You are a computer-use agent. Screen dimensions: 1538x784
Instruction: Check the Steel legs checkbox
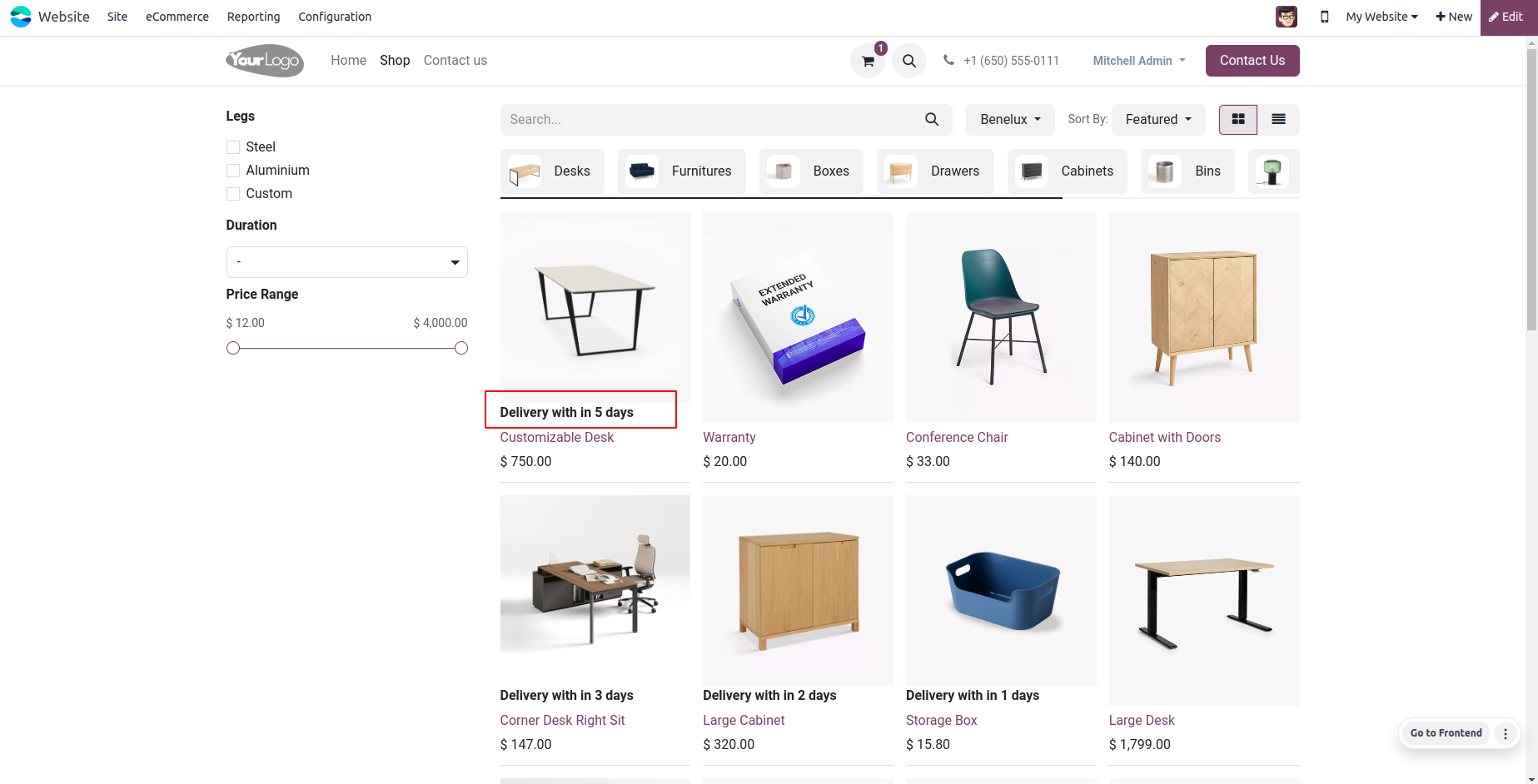pyautogui.click(x=233, y=147)
